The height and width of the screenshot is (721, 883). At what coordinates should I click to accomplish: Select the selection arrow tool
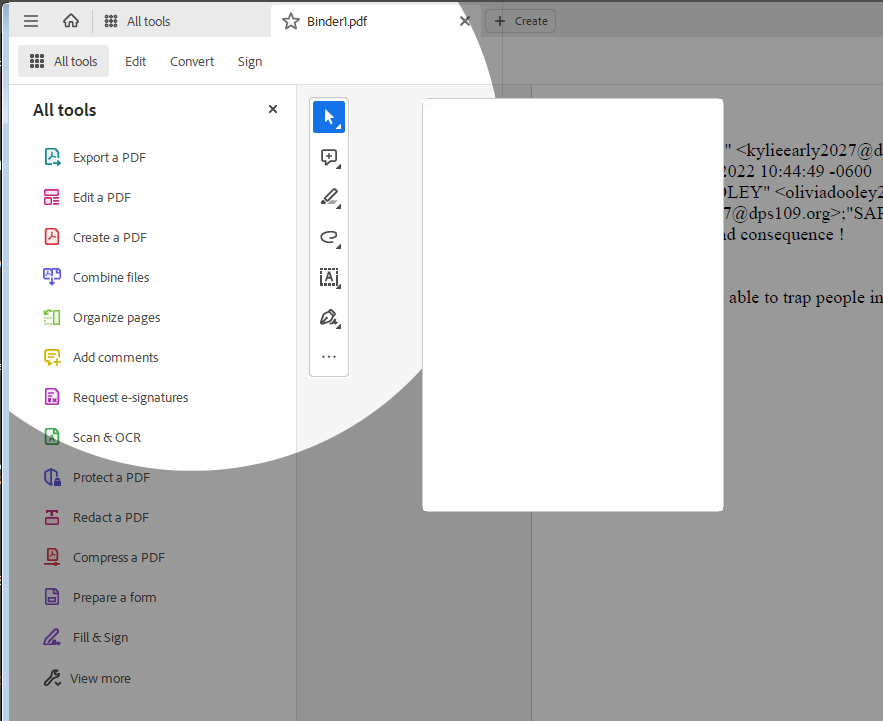click(x=329, y=117)
